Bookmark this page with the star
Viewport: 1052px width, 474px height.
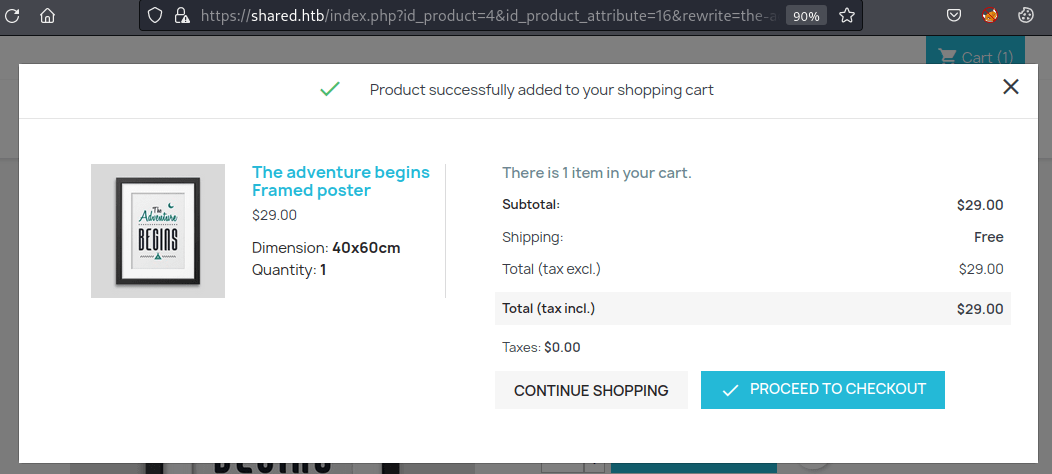pyautogui.click(x=847, y=15)
